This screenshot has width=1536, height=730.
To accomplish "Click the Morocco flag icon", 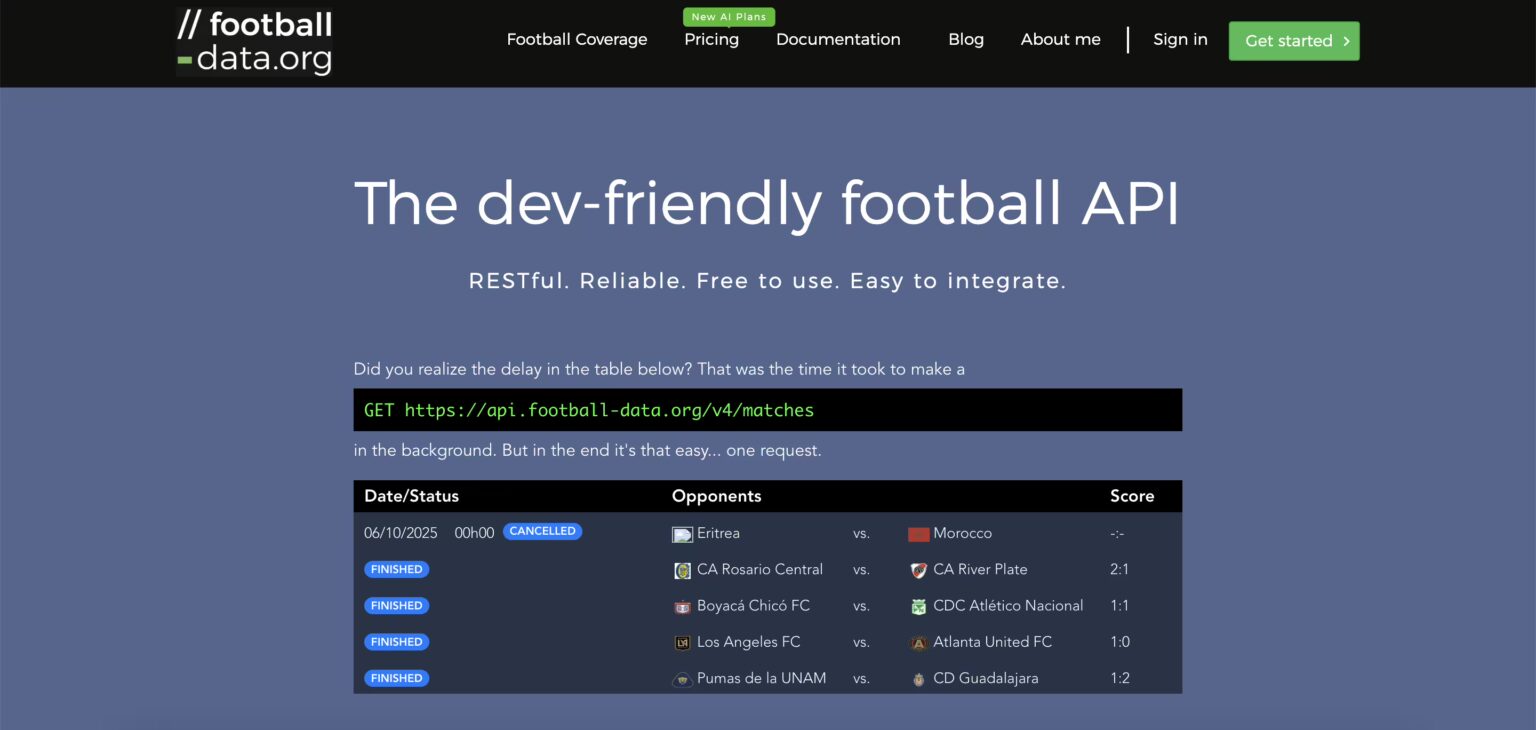I will point(918,533).
